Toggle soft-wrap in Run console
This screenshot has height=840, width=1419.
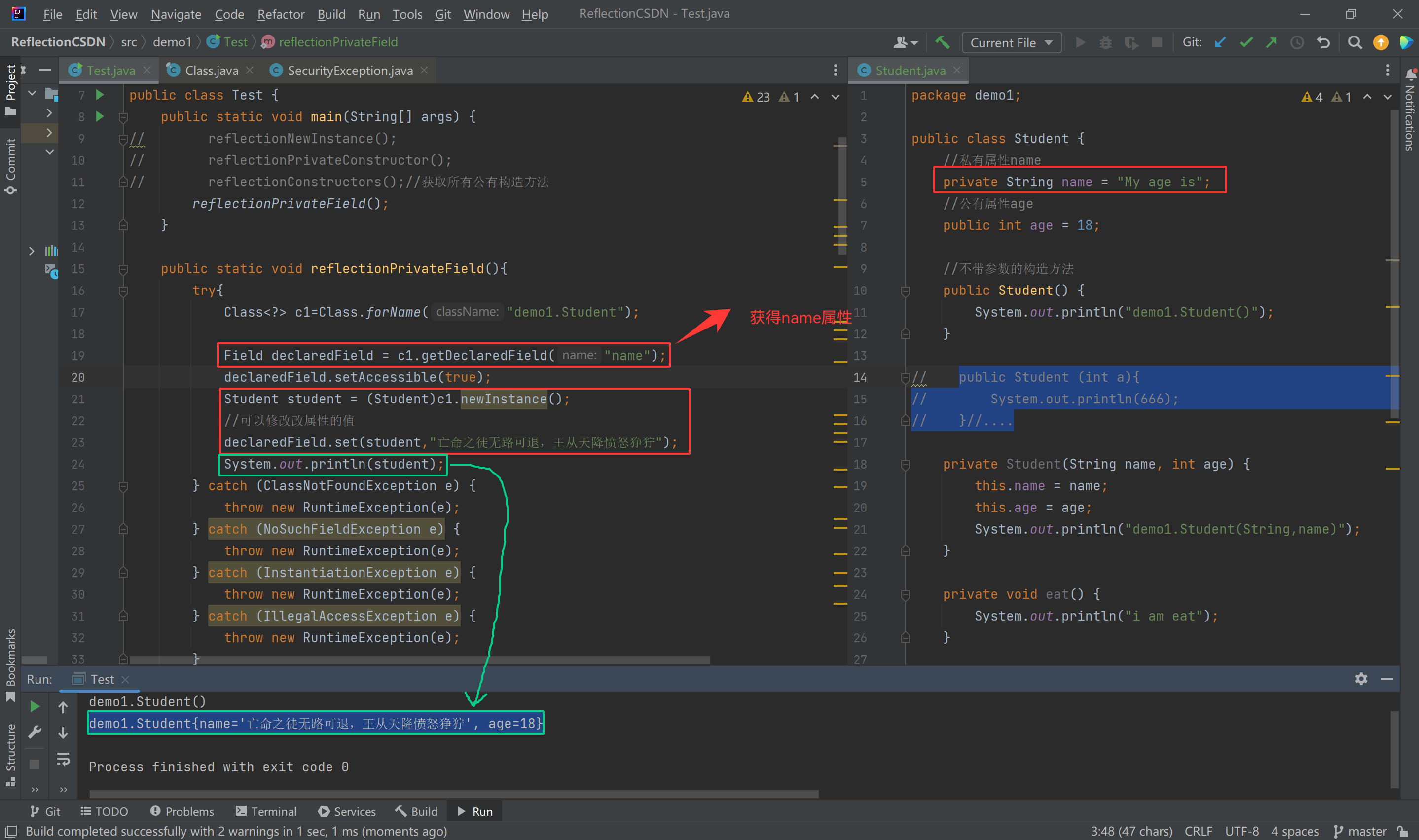pos(63,759)
